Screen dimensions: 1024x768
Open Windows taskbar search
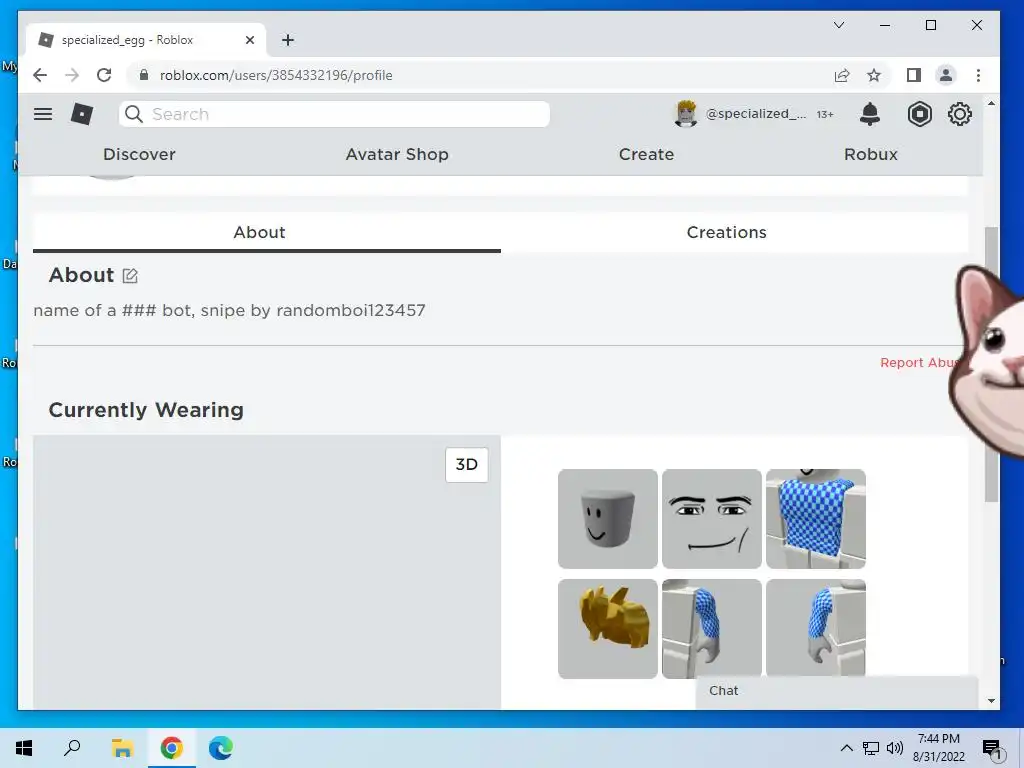click(72, 748)
